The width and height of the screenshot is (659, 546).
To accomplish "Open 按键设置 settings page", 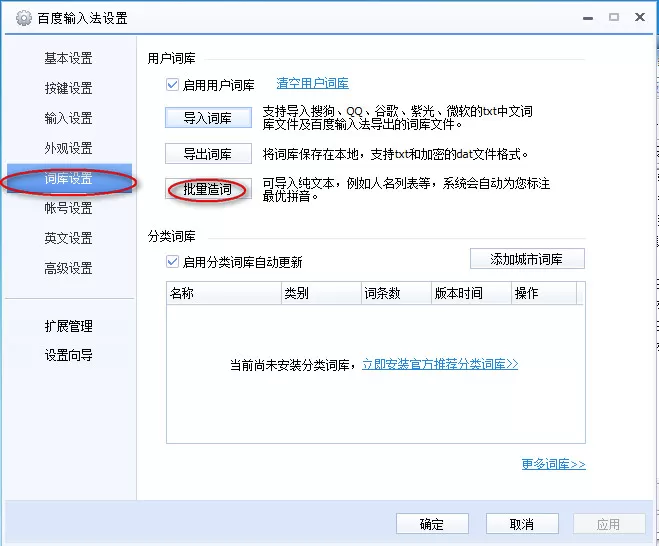I will click(x=69, y=88).
